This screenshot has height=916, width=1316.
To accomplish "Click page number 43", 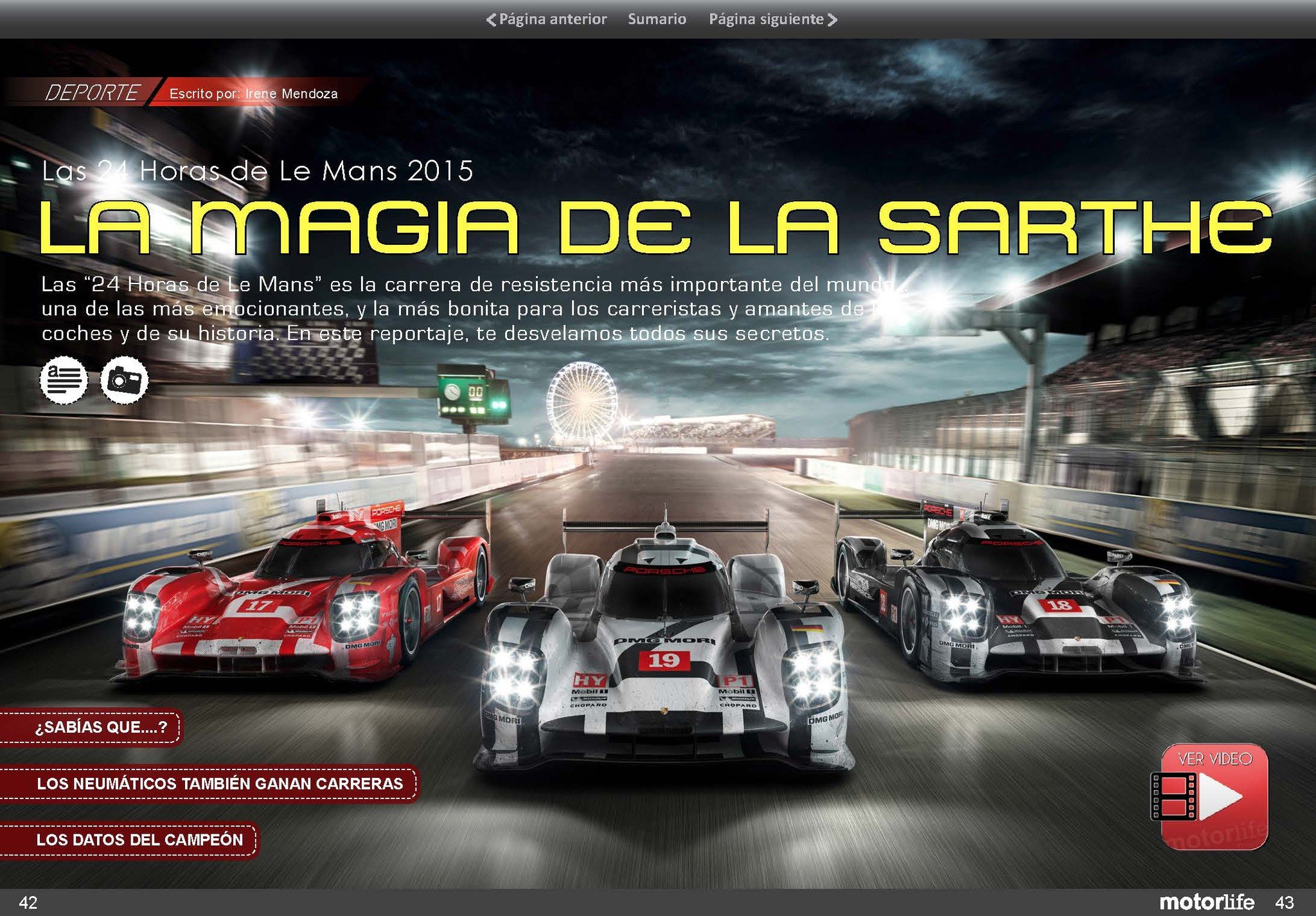I will pos(1284,903).
